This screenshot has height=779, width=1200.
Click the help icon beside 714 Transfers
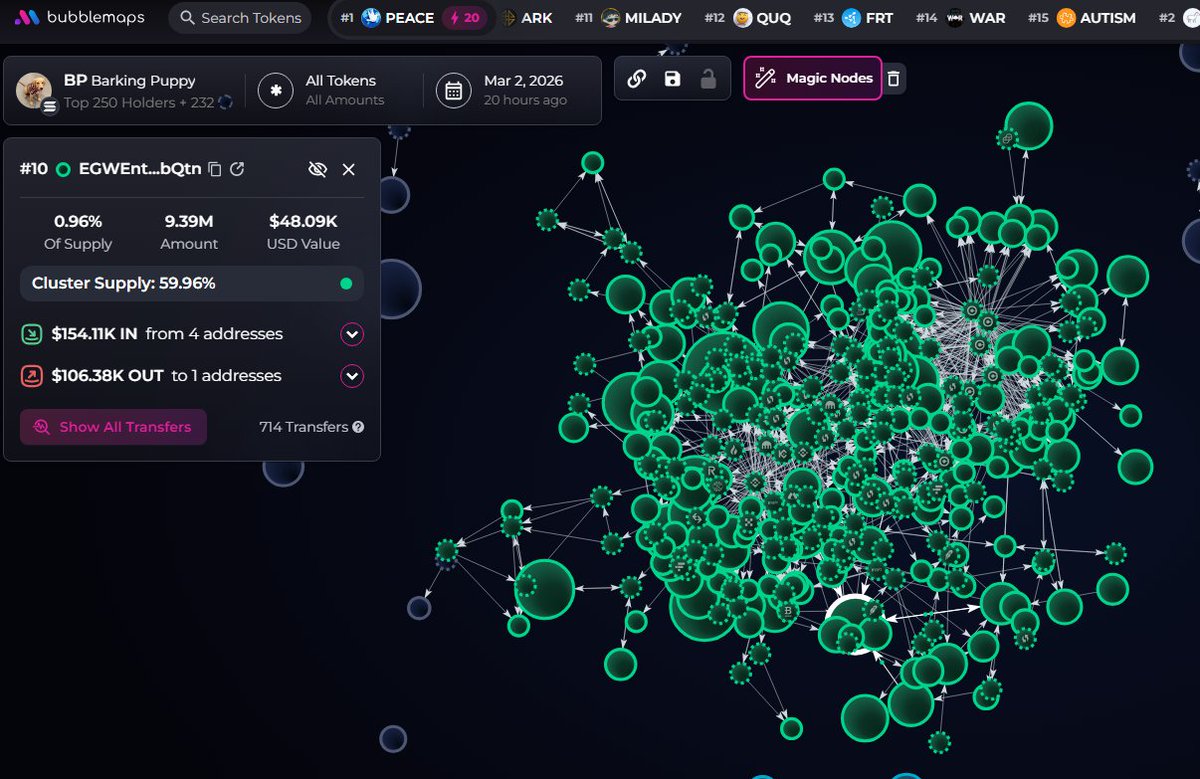click(x=358, y=427)
